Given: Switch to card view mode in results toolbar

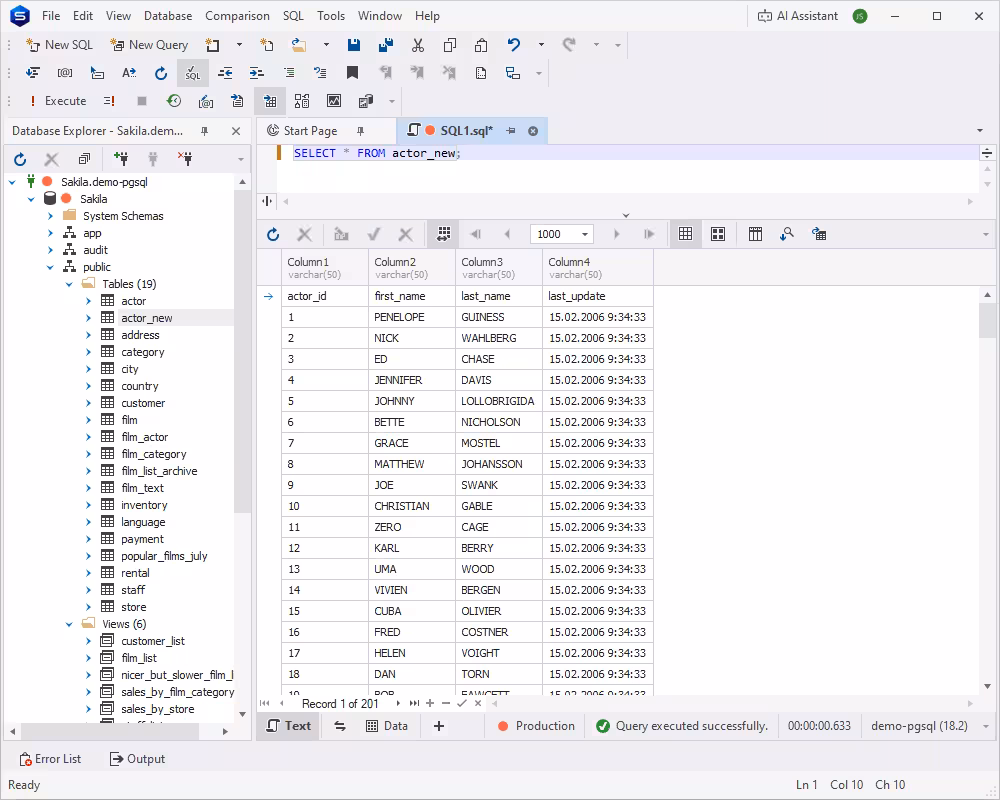Looking at the screenshot, I should [718, 234].
